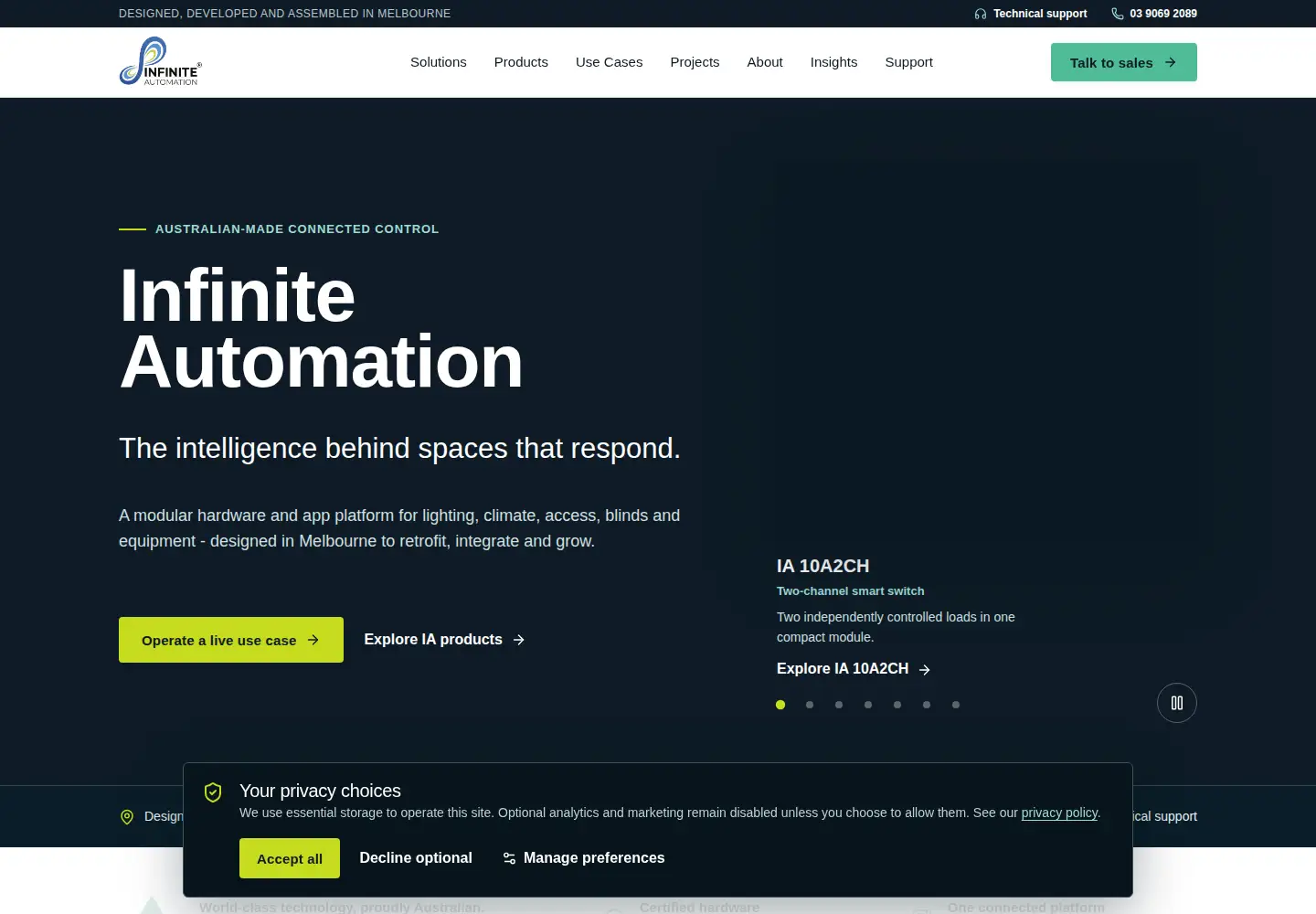The width and height of the screenshot is (1316, 914).
Task: Open the privacy policy link
Action: click(1059, 813)
